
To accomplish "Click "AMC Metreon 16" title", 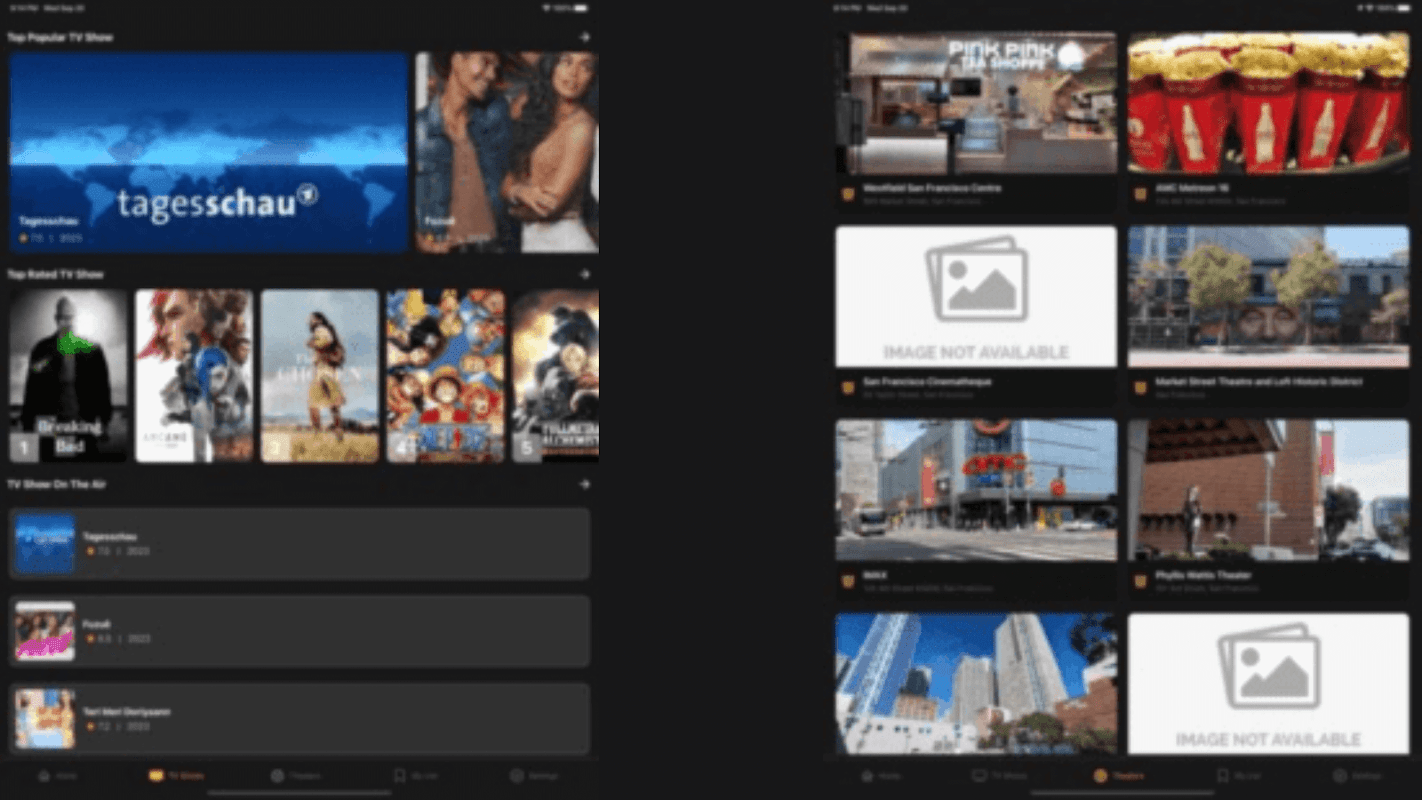I will pyautogui.click(x=1192, y=188).
